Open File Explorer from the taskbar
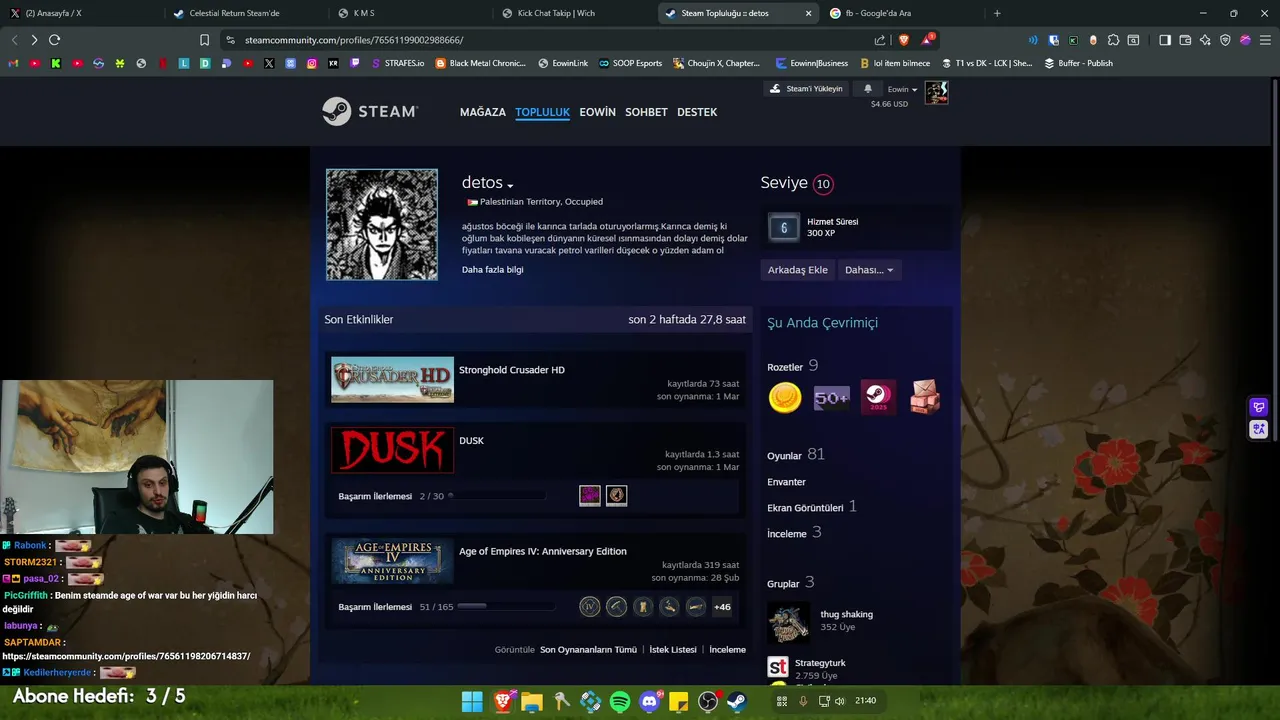Viewport: 1280px width, 720px height. (532, 702)
